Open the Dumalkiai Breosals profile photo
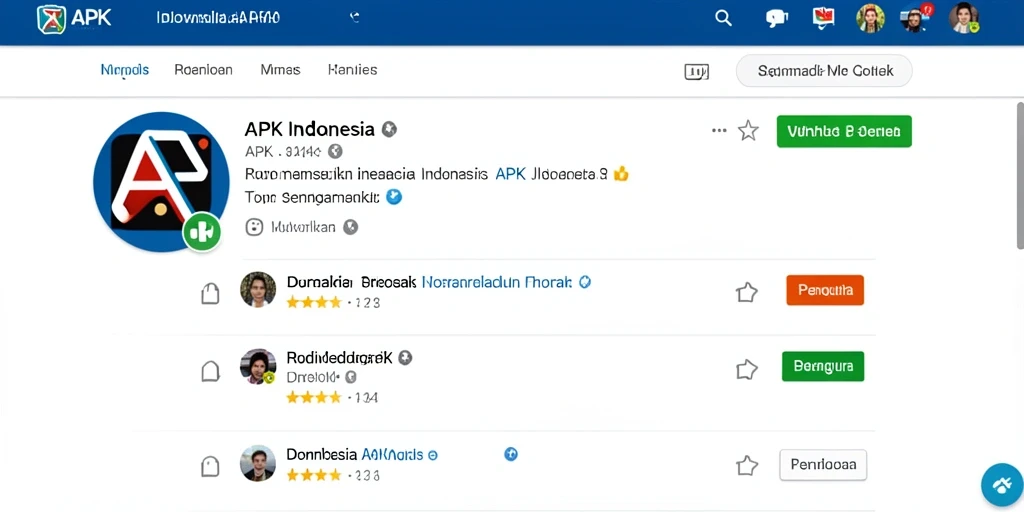1024x512 pixels. click(258, 289)
